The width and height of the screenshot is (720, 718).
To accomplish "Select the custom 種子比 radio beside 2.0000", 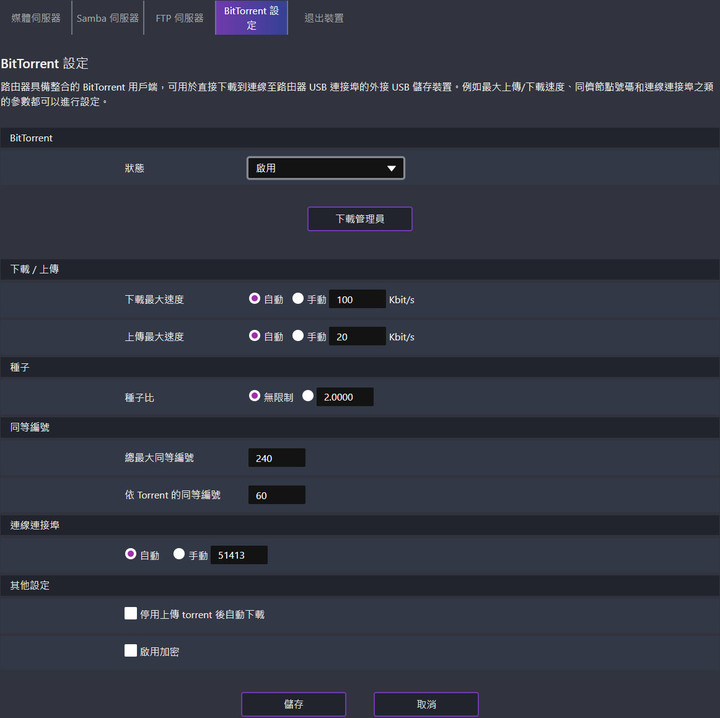I will pos(308,396).
